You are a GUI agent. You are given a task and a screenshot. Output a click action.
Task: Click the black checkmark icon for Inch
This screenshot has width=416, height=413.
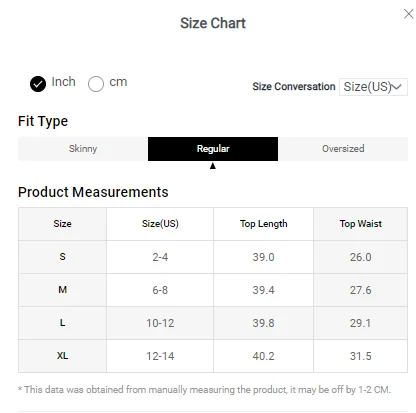coord(38,84)
